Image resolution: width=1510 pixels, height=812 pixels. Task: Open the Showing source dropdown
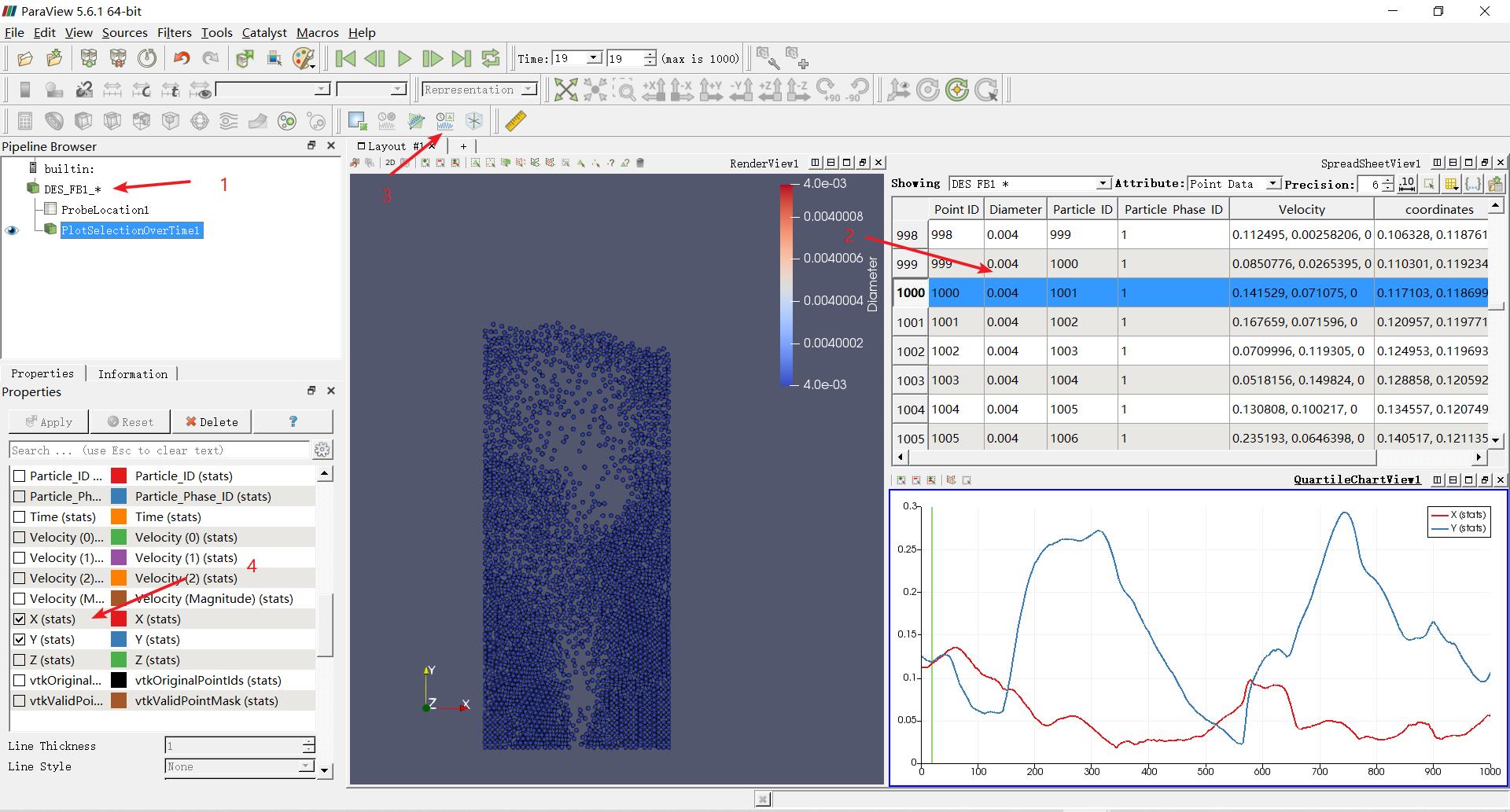click(1103, 184)
